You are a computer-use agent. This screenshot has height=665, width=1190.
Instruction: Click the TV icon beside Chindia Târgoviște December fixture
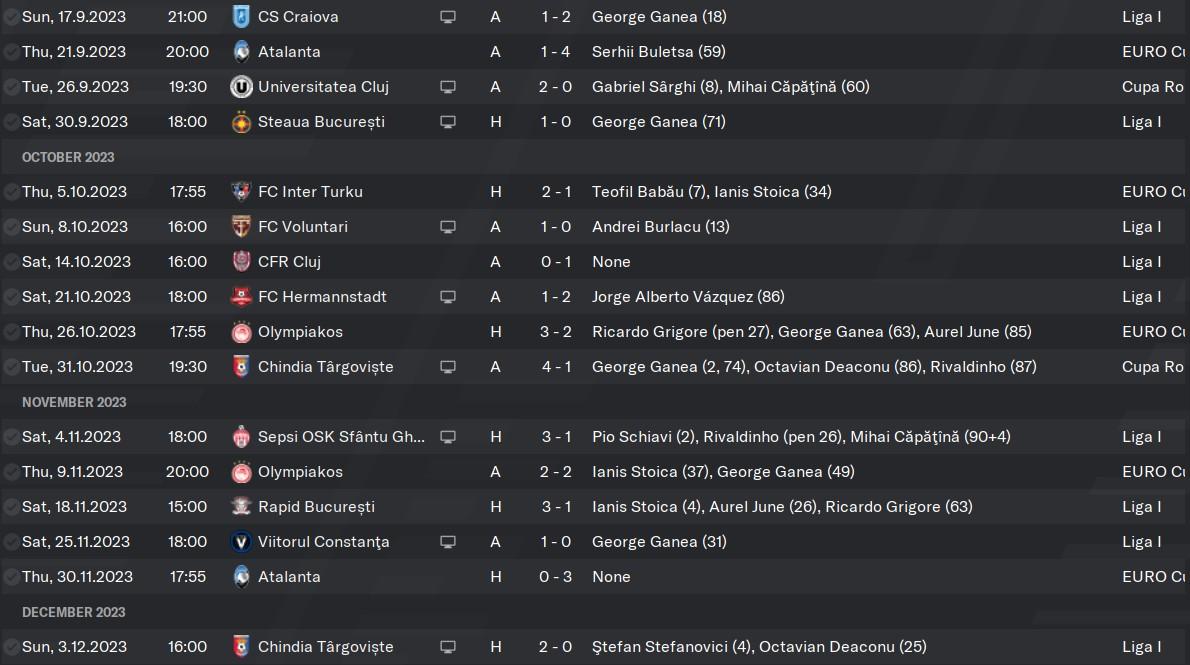pyautogui.click(x=448, y=648)
